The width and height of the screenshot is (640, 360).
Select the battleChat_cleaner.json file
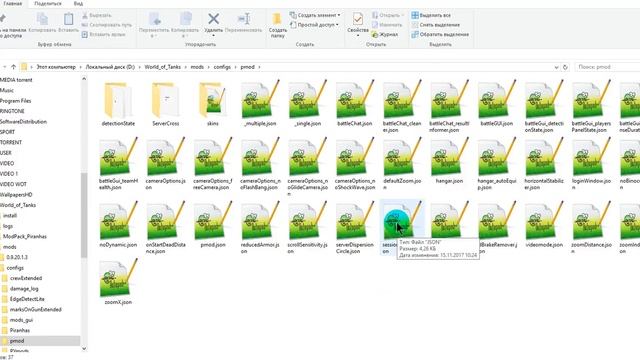[x=402, y=107]
